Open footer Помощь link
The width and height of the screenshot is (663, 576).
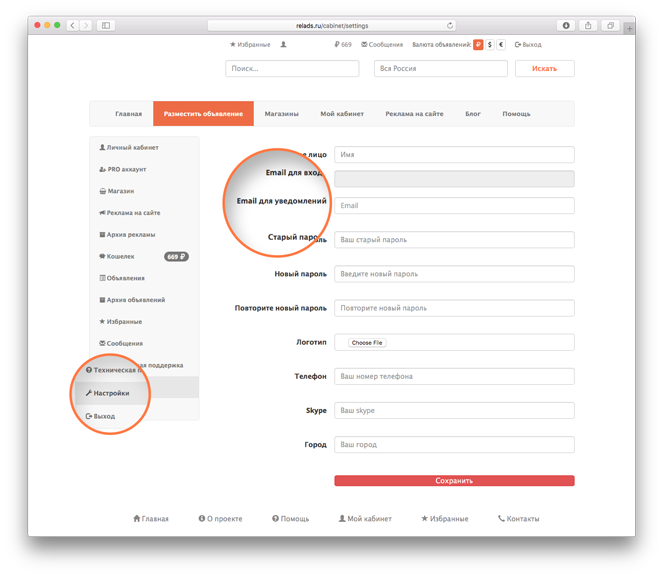pyautogui.click(x=290, y=518)
